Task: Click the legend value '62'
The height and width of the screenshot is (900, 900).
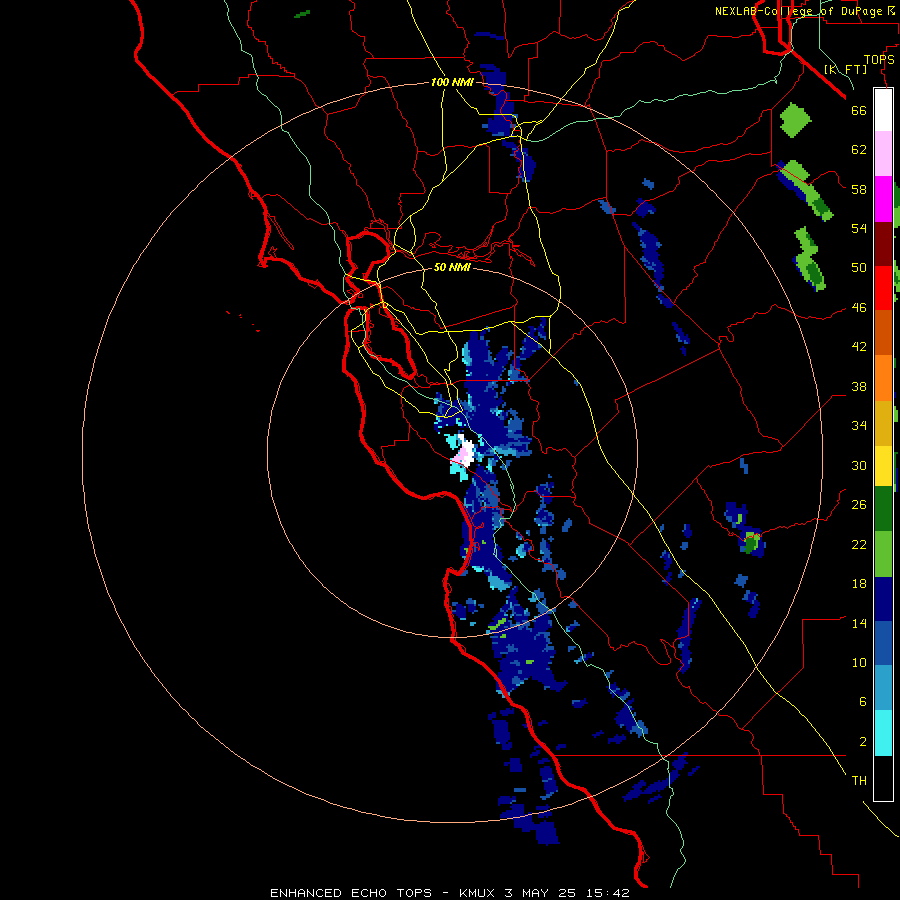Action: click(x=859, y=150)
